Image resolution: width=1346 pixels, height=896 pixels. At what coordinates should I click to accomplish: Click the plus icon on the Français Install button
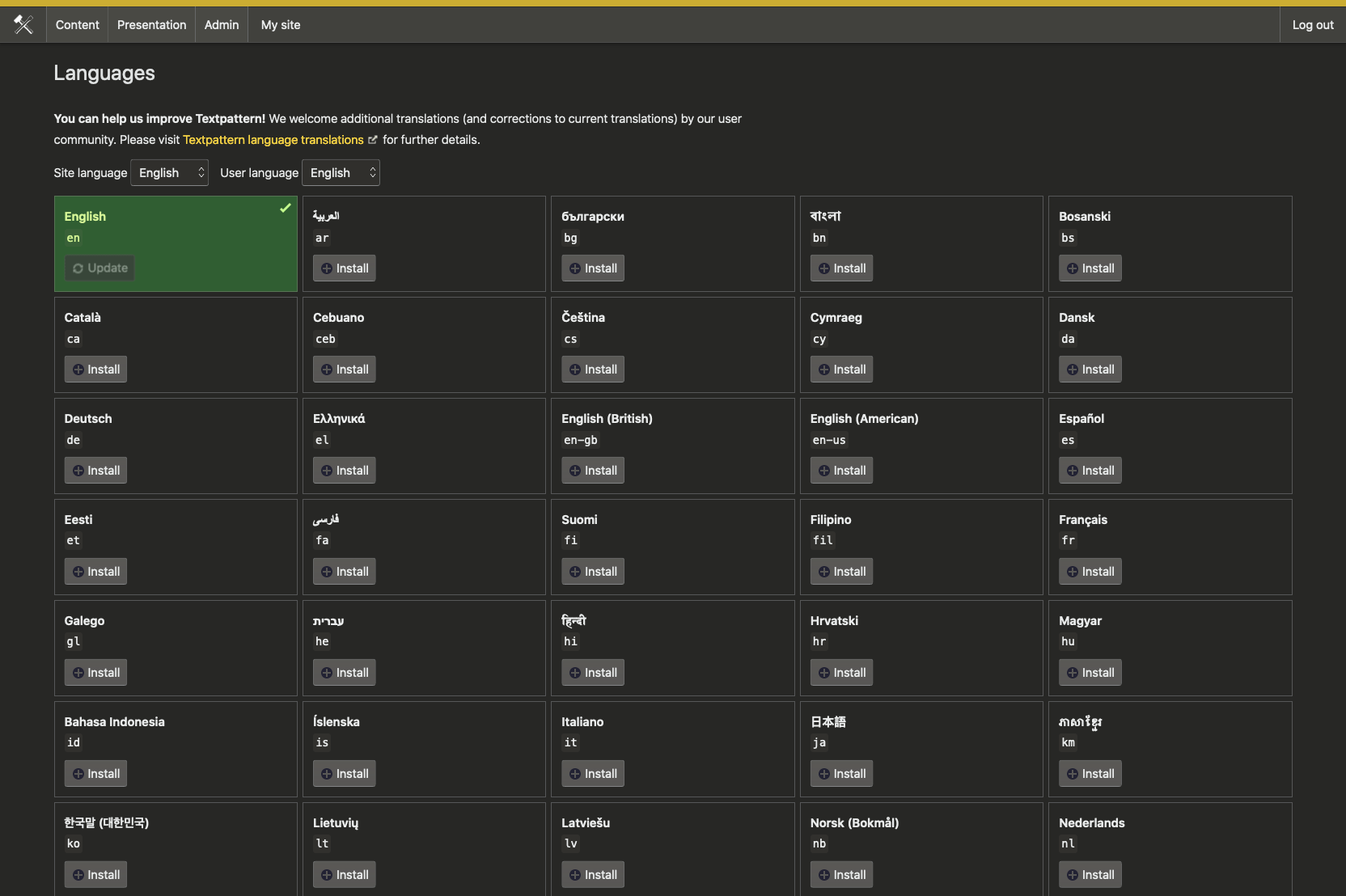point(1072,571)
